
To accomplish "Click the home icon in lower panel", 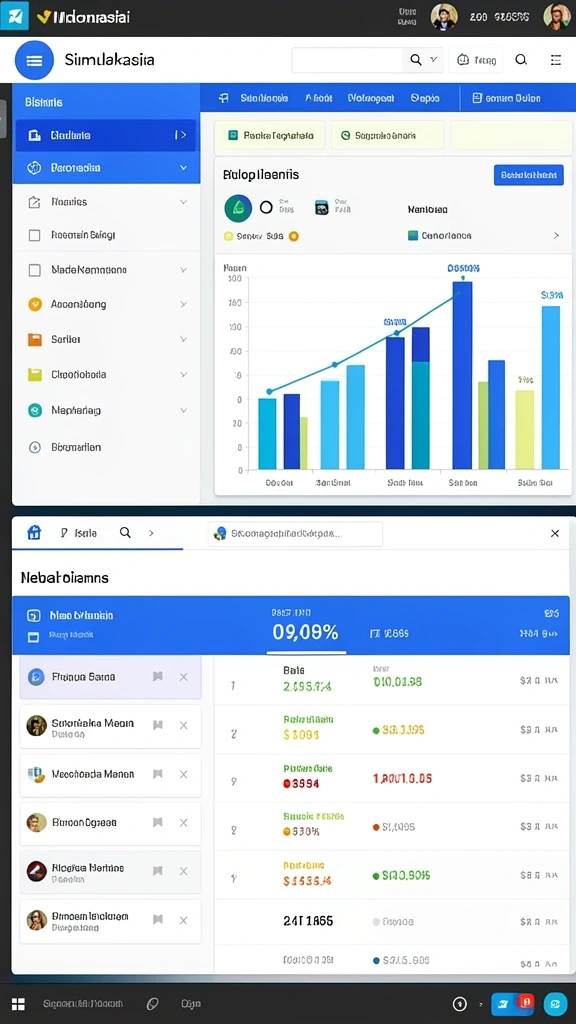I will point(33,532).
